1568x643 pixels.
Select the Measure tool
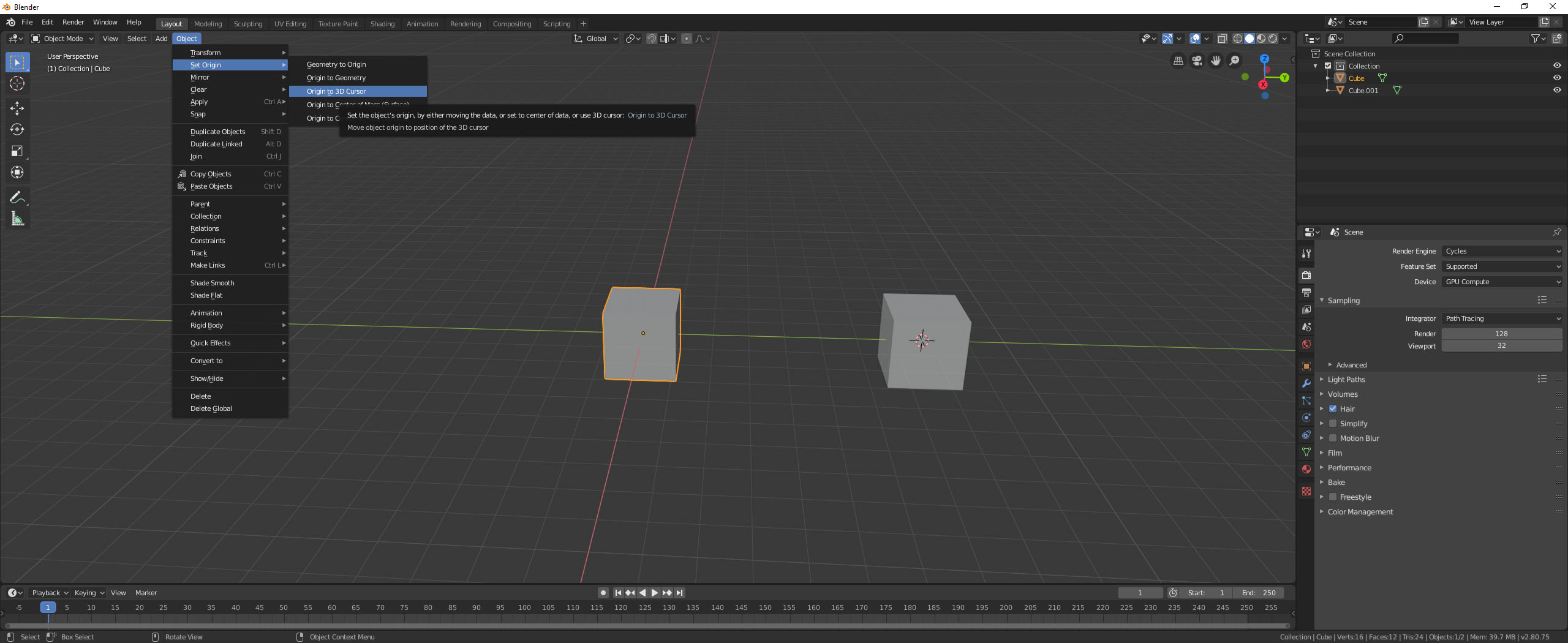coord(17,218)
